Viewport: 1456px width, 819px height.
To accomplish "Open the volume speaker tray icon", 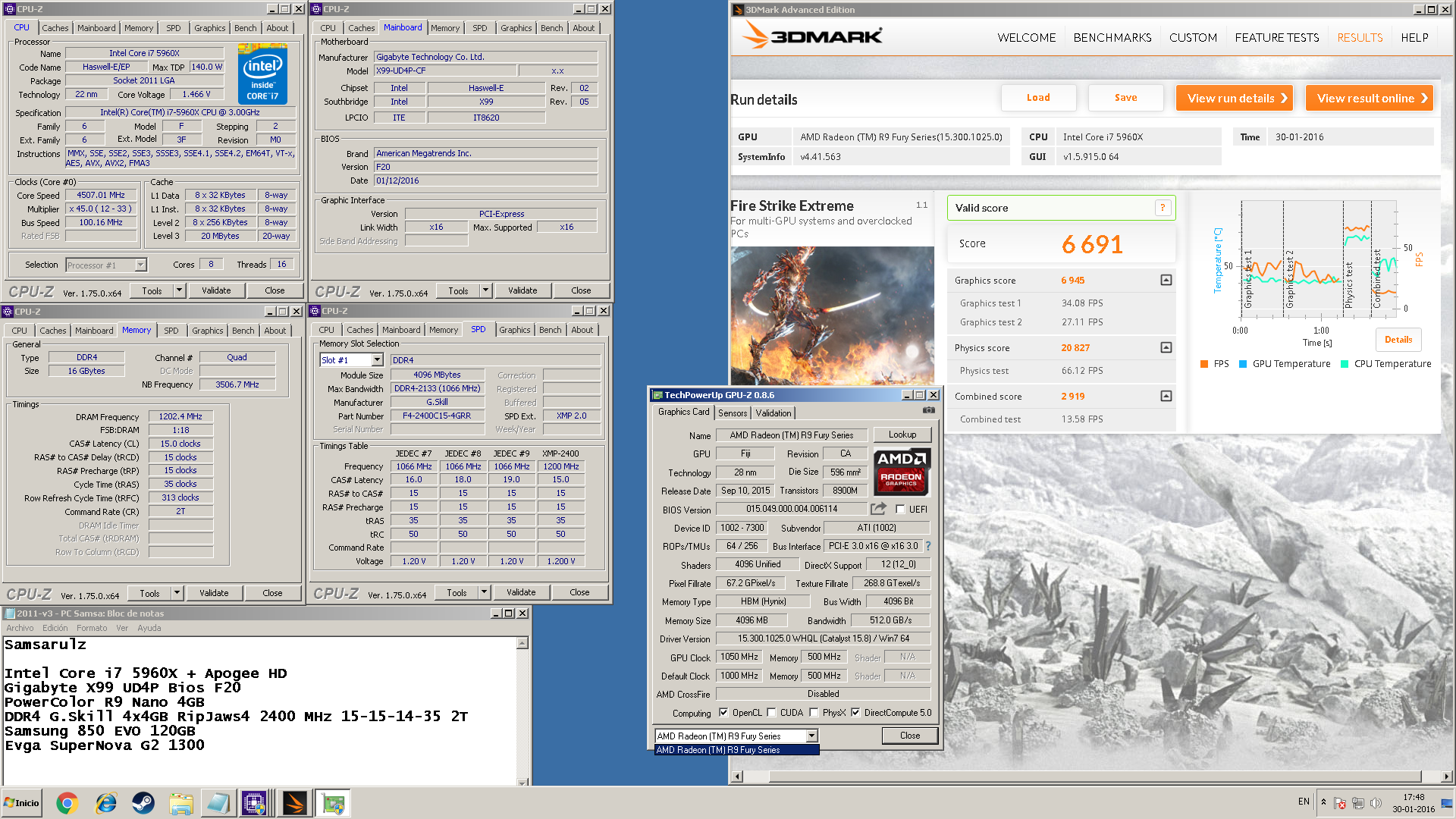I will pos(1376,803).
